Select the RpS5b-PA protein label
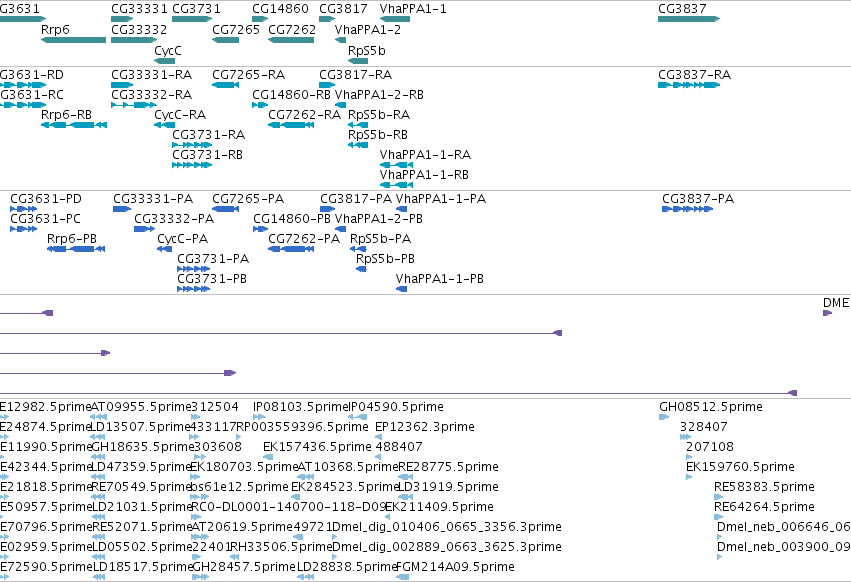The width and height of the screenshot is (851, 582). coord(380,239)
